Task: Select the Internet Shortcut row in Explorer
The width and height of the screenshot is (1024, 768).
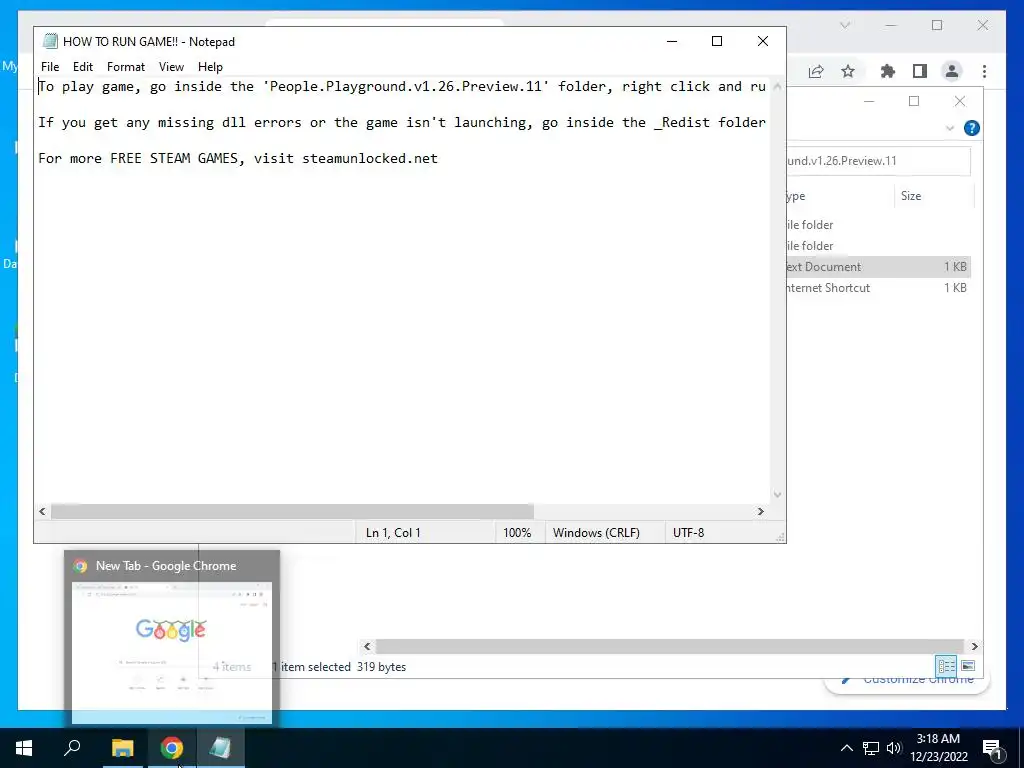Action: 878,288
